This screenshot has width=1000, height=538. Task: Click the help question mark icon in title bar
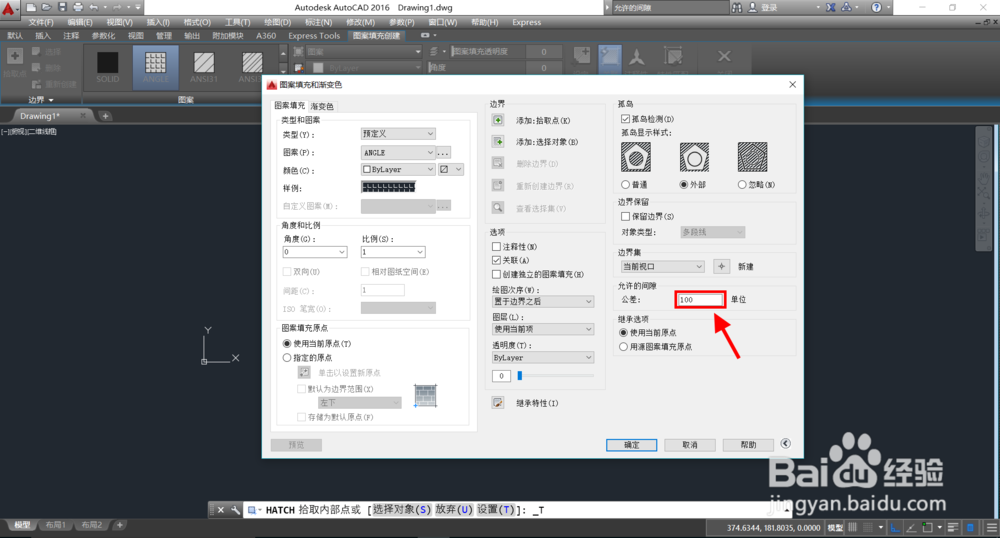(876, 7)
